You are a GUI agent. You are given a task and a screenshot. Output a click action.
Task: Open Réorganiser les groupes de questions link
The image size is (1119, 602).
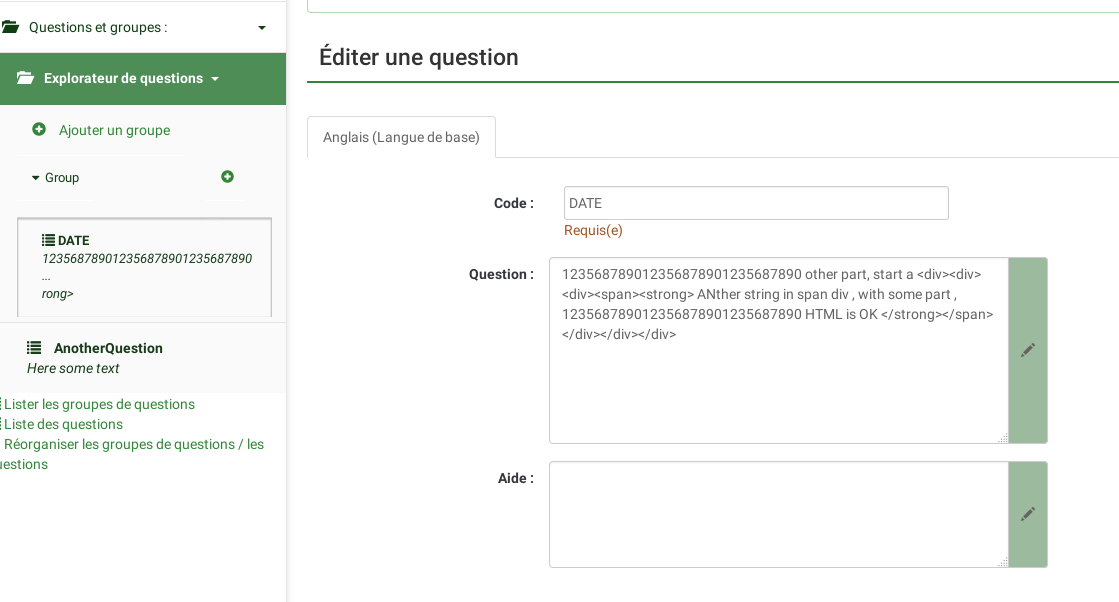tap(134, 444)
